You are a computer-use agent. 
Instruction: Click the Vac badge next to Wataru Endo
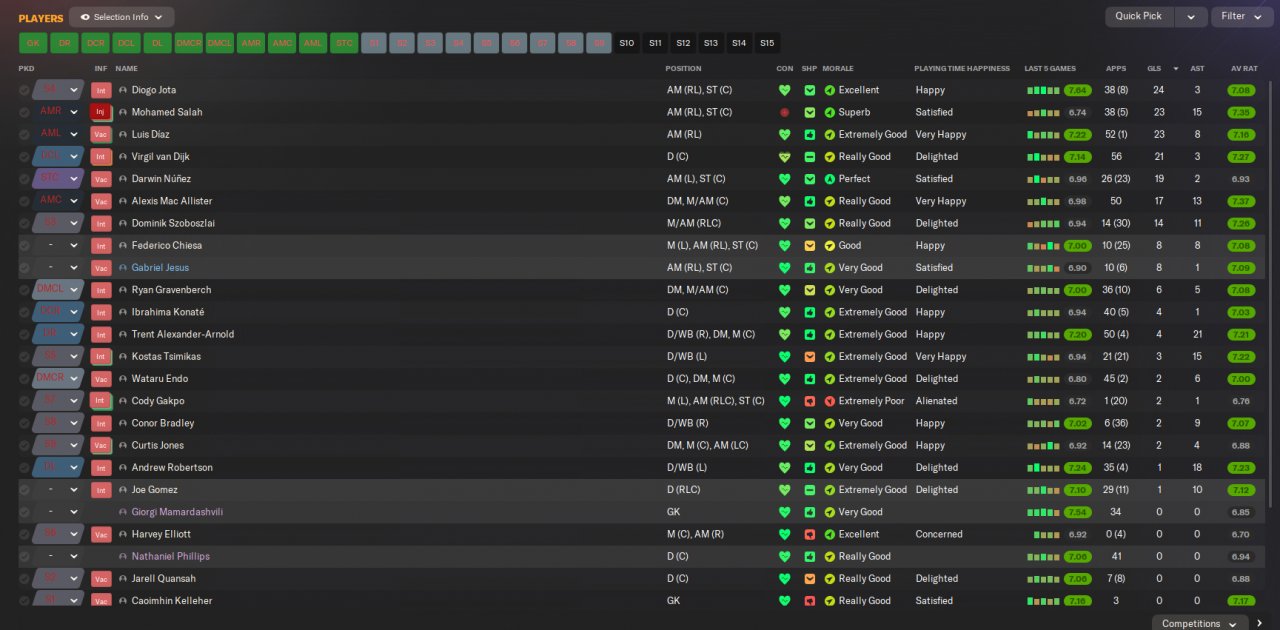tap(100, 379)
